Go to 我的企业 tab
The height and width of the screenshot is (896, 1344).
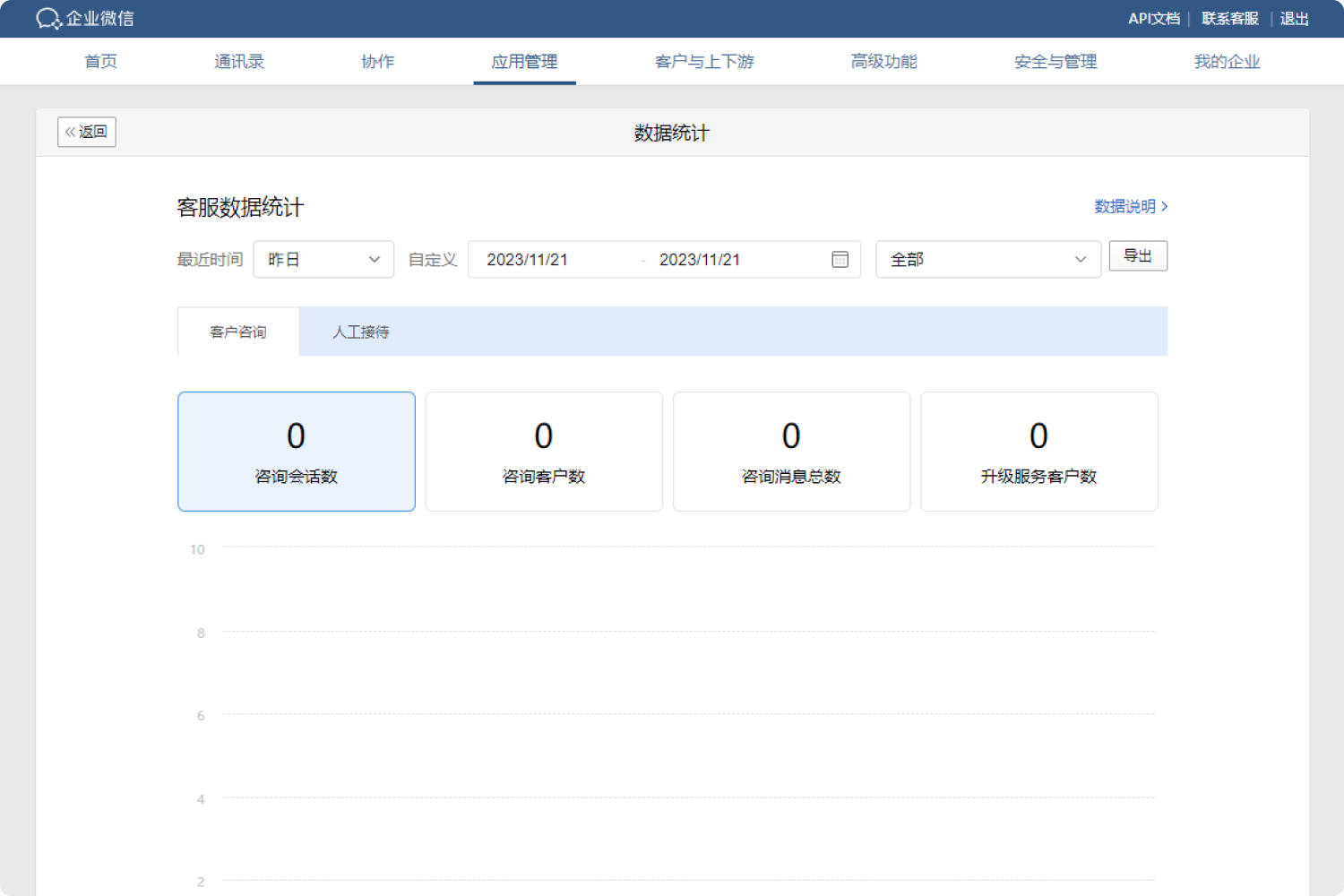point(1227,61)
